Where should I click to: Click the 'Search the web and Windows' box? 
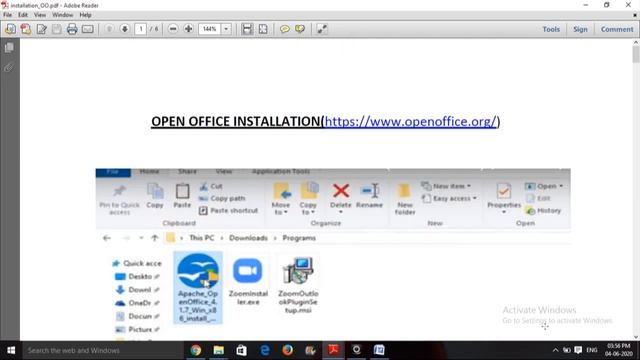click(102, 350)
